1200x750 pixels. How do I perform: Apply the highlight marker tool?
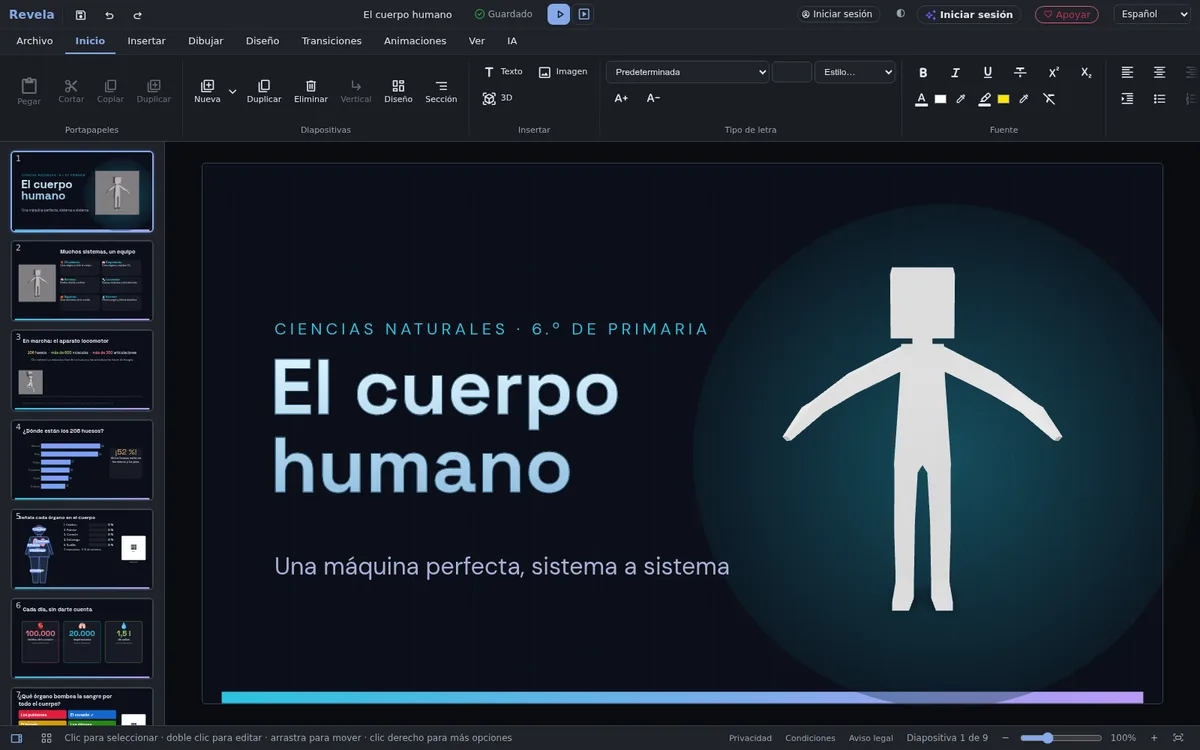point(985,99)
